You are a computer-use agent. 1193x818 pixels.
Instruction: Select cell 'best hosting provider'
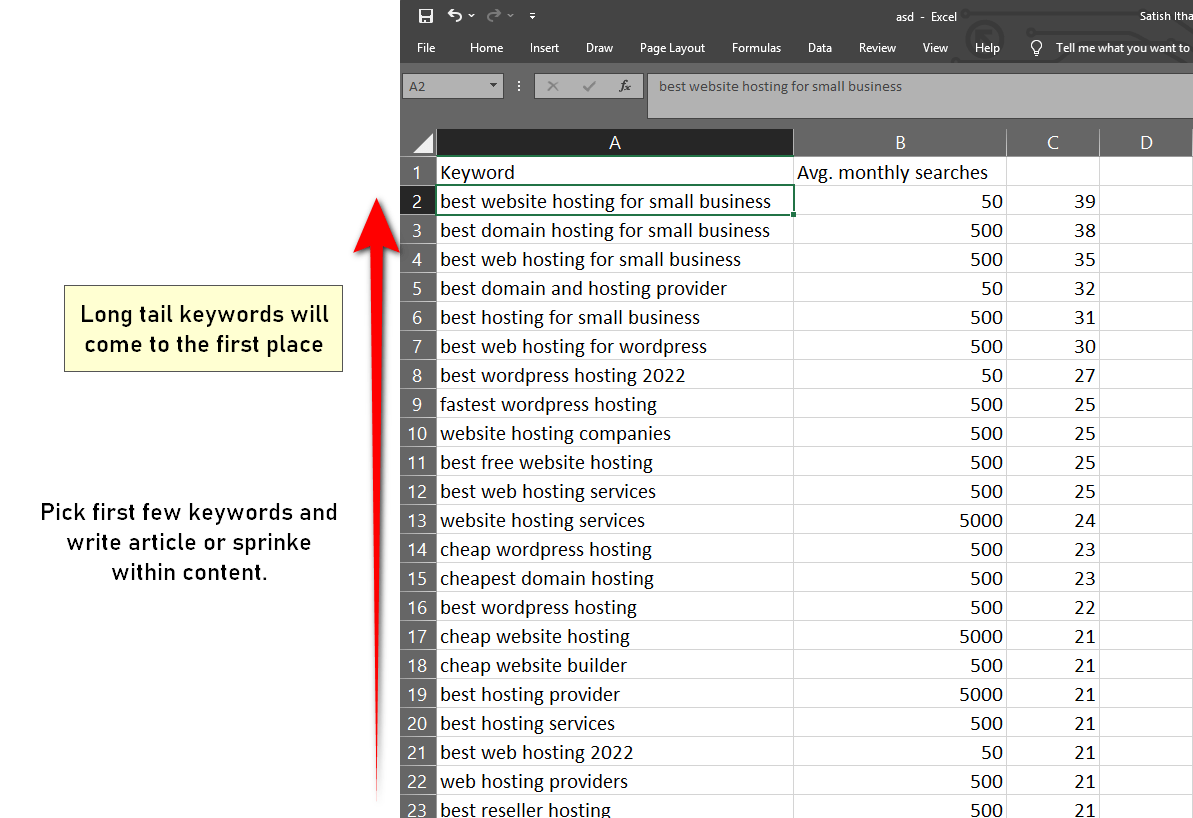(615, 695)
